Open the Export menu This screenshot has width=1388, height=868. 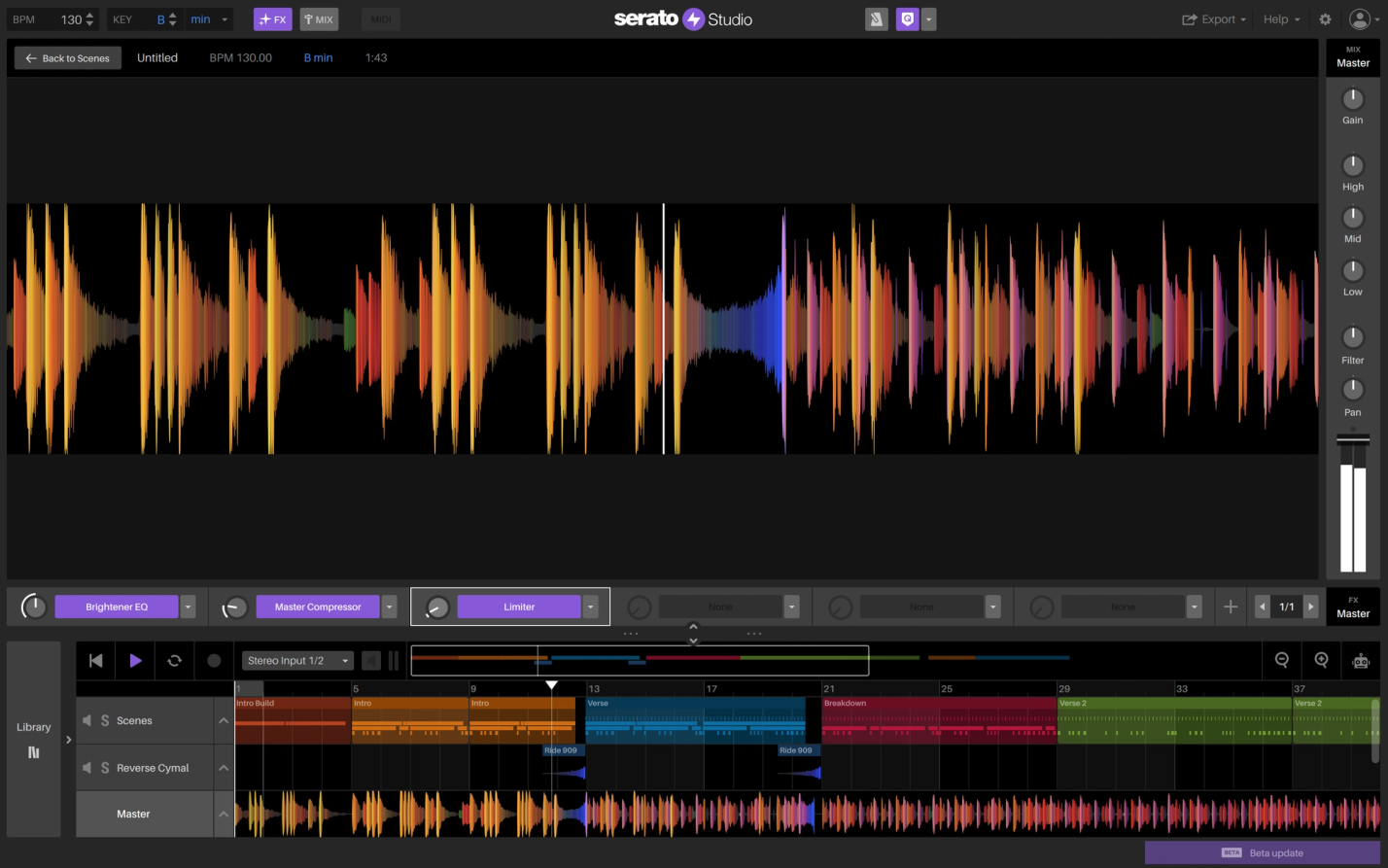click(1213, 18)
